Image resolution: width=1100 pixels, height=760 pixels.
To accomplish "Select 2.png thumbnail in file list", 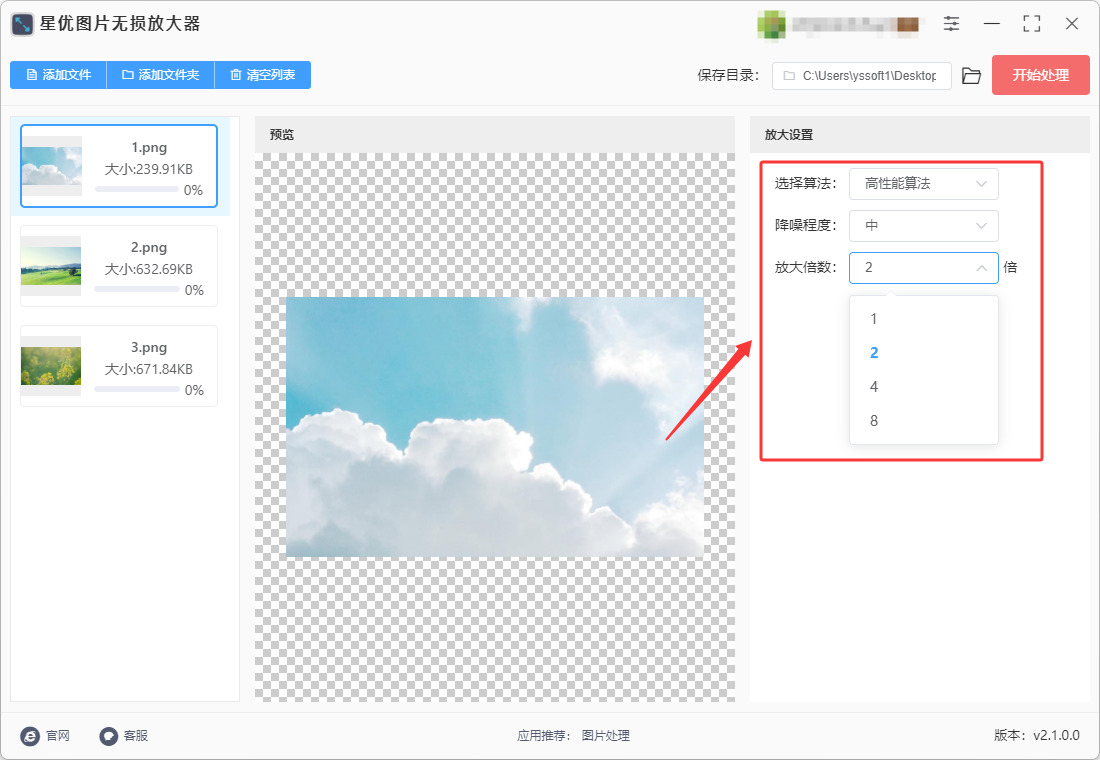I will click(51, 266).
